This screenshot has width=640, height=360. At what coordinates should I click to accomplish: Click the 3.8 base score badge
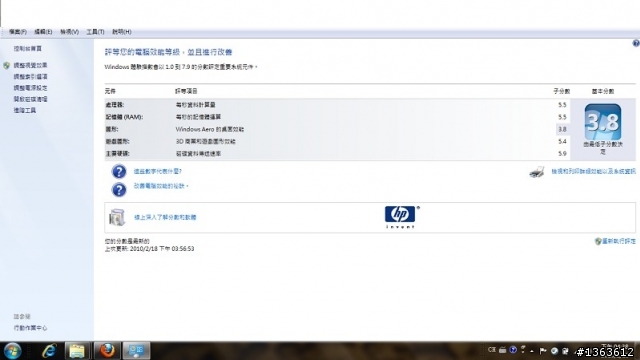pyautogui.click(x=603, y=122)
